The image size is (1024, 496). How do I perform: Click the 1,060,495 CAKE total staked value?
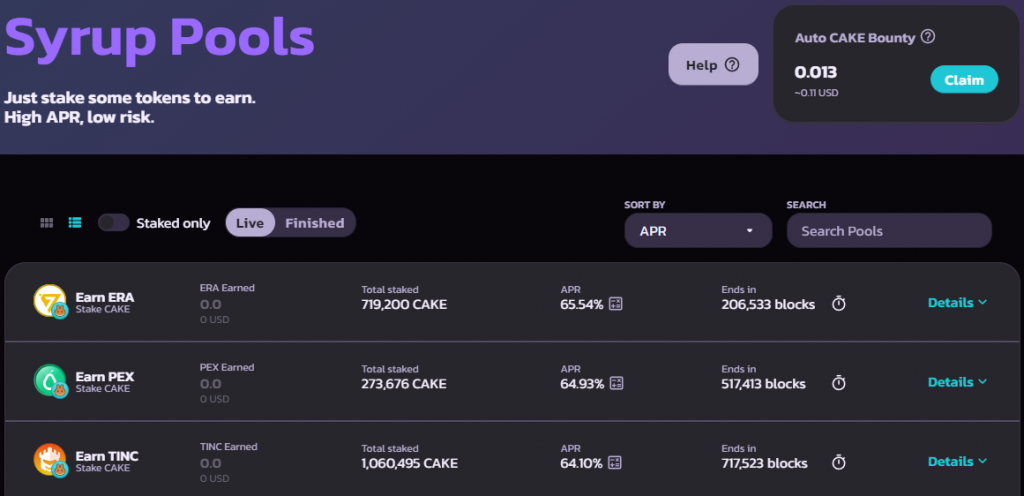pyautogui.click(x=409, y=463)
